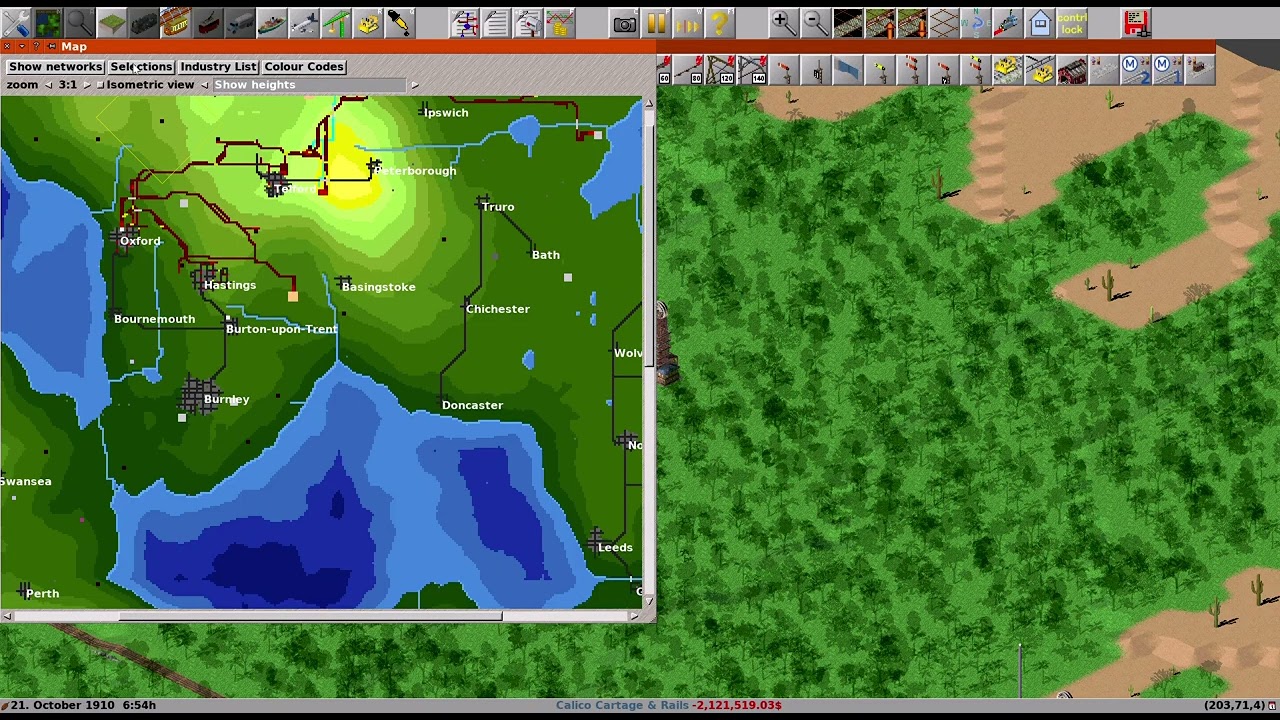Image resolution: width=1280 pixels, height=720 pixels.
Task: Select the 80 km/h catenary tool
Action: pyautogui.click(x=688, y=69)
